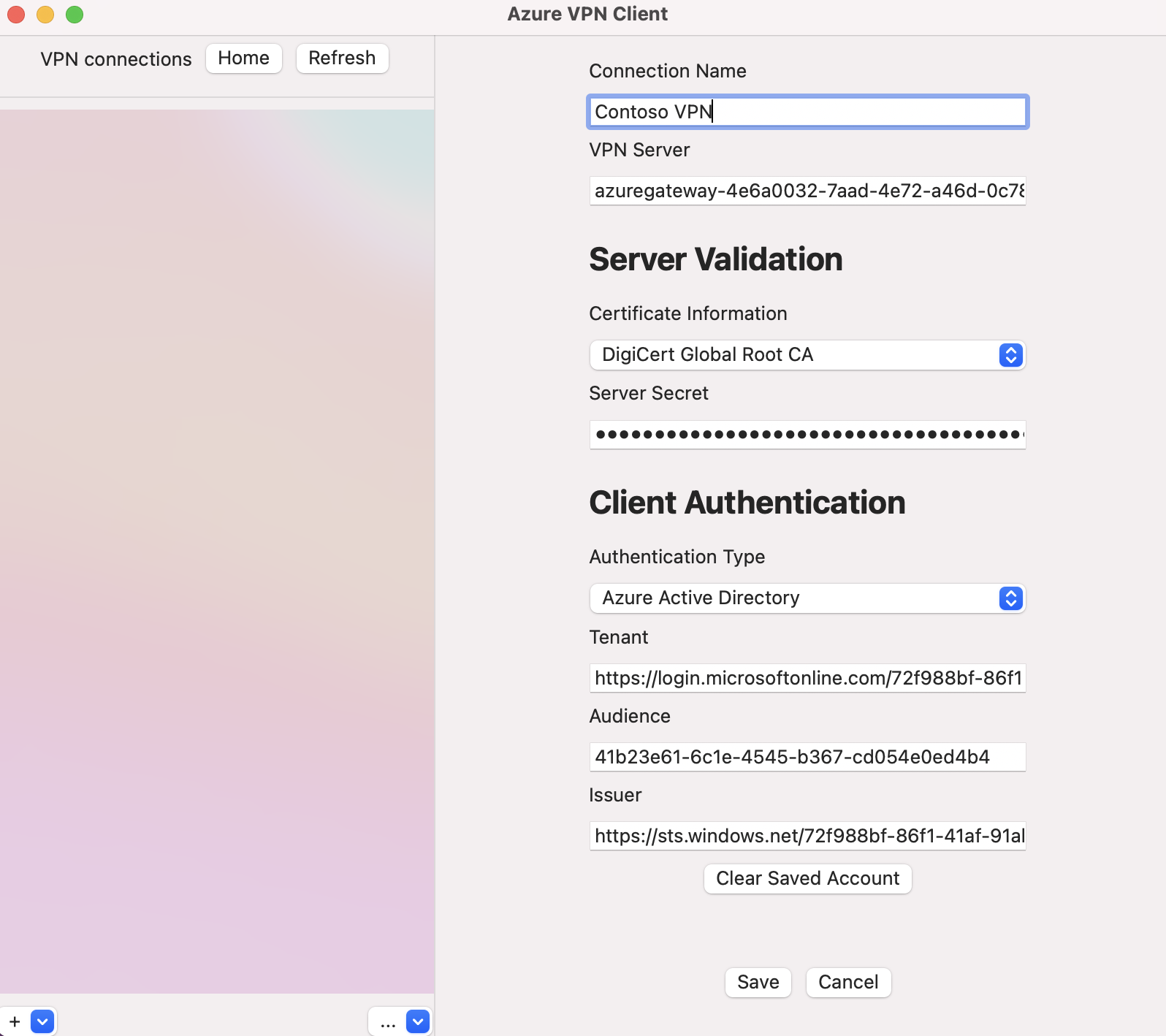
Task: Click the Audience ID field
Action: point(807,757)
